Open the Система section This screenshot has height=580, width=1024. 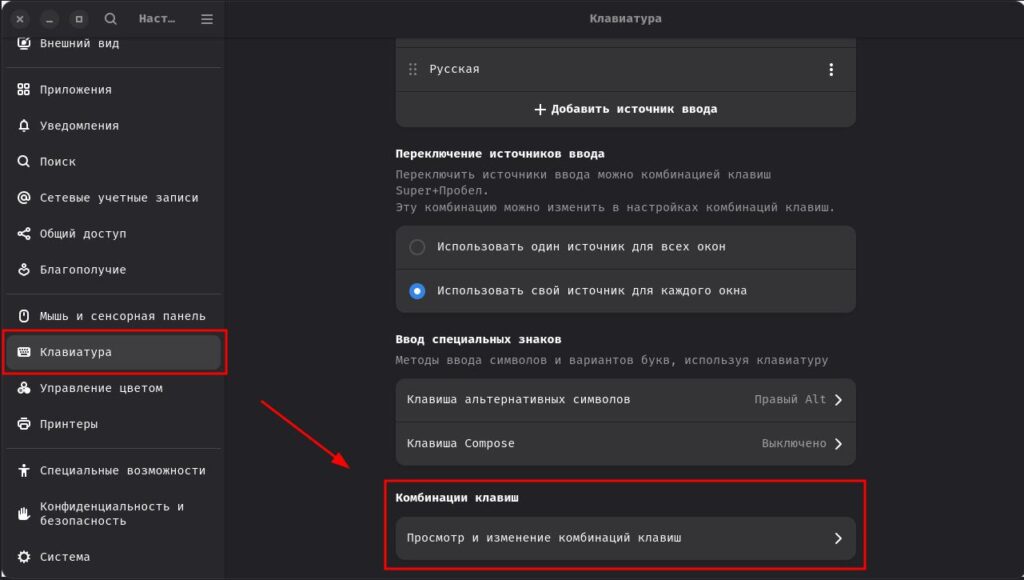114,556
